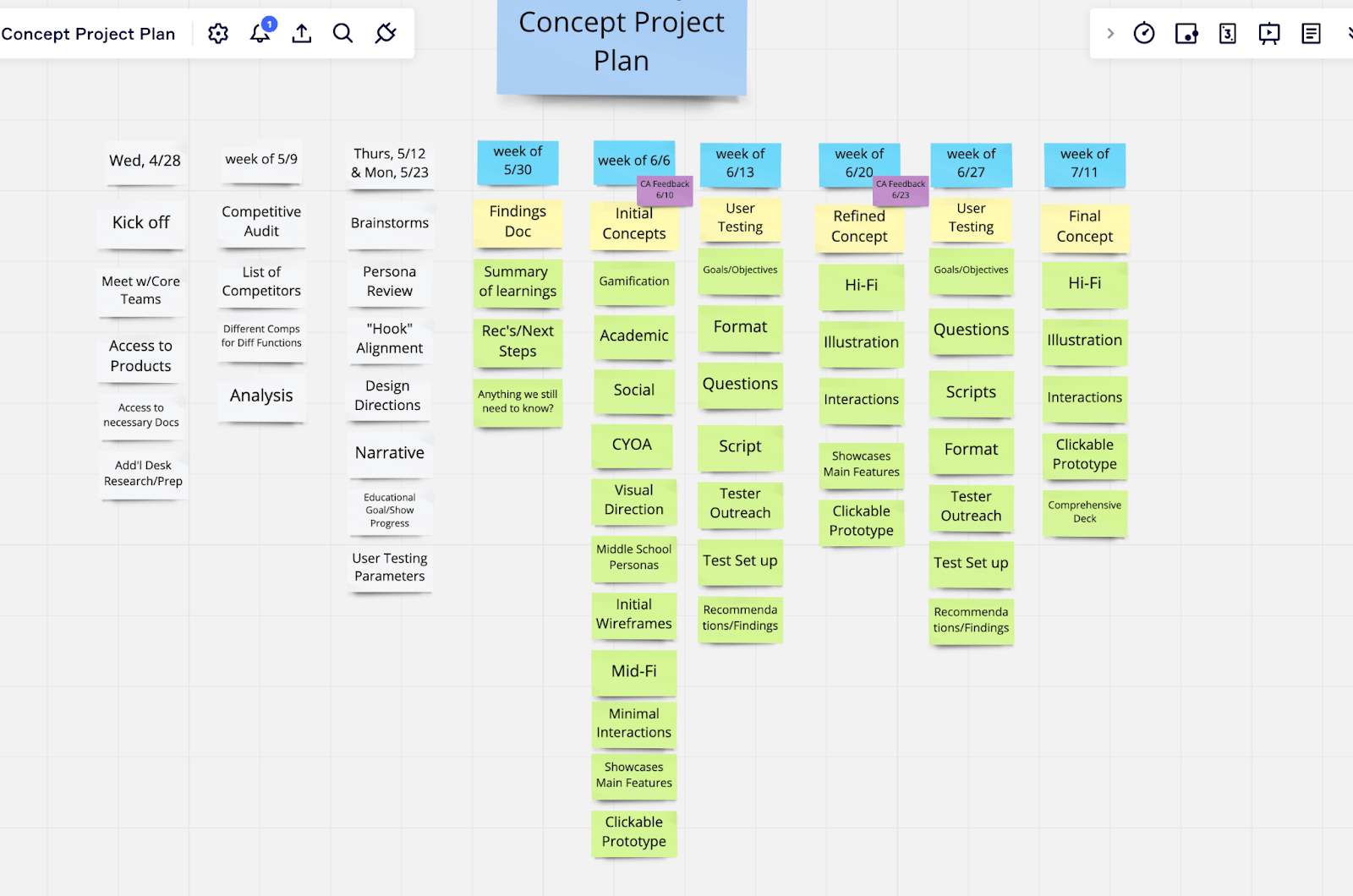Screen dimensions: 1353x896
Task: Click the Concept Project Plan board title
Action: pos(88,34)
